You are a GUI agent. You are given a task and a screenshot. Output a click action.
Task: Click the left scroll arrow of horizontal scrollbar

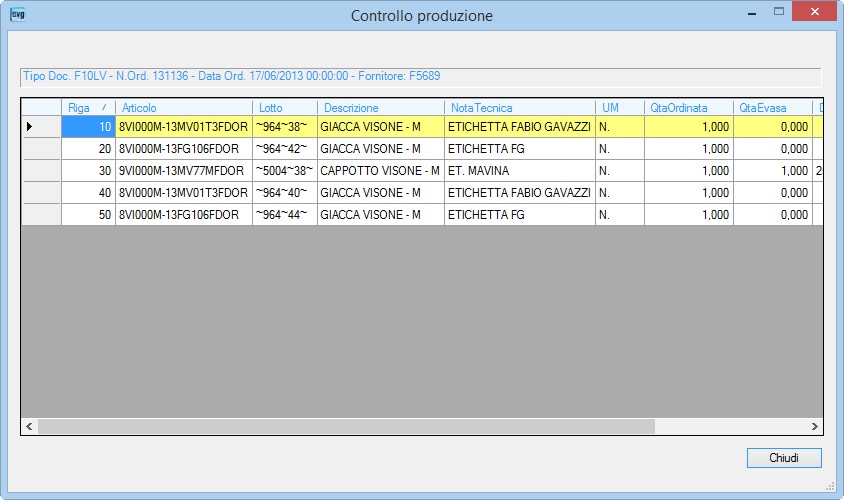(x=29, y=426)
